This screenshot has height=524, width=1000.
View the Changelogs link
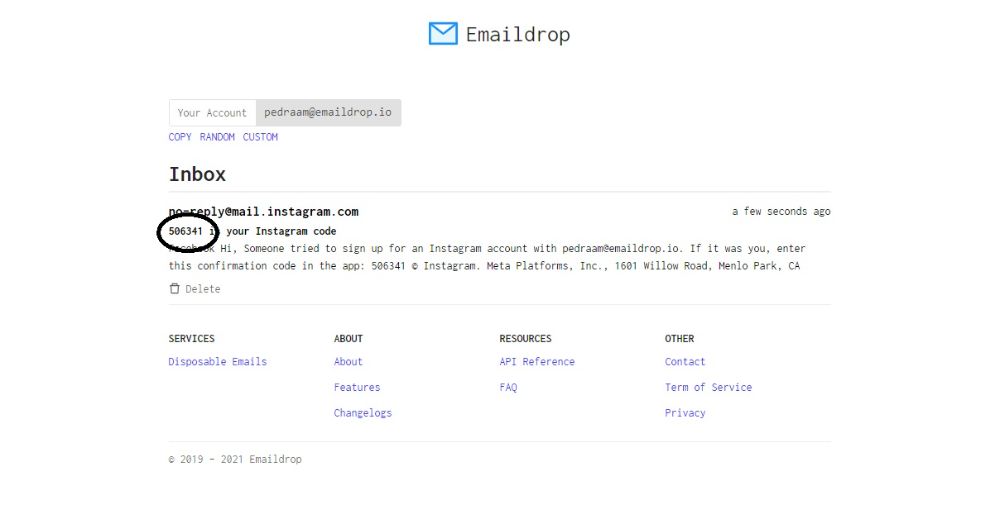pyautogui.click(x=363, y=413)
